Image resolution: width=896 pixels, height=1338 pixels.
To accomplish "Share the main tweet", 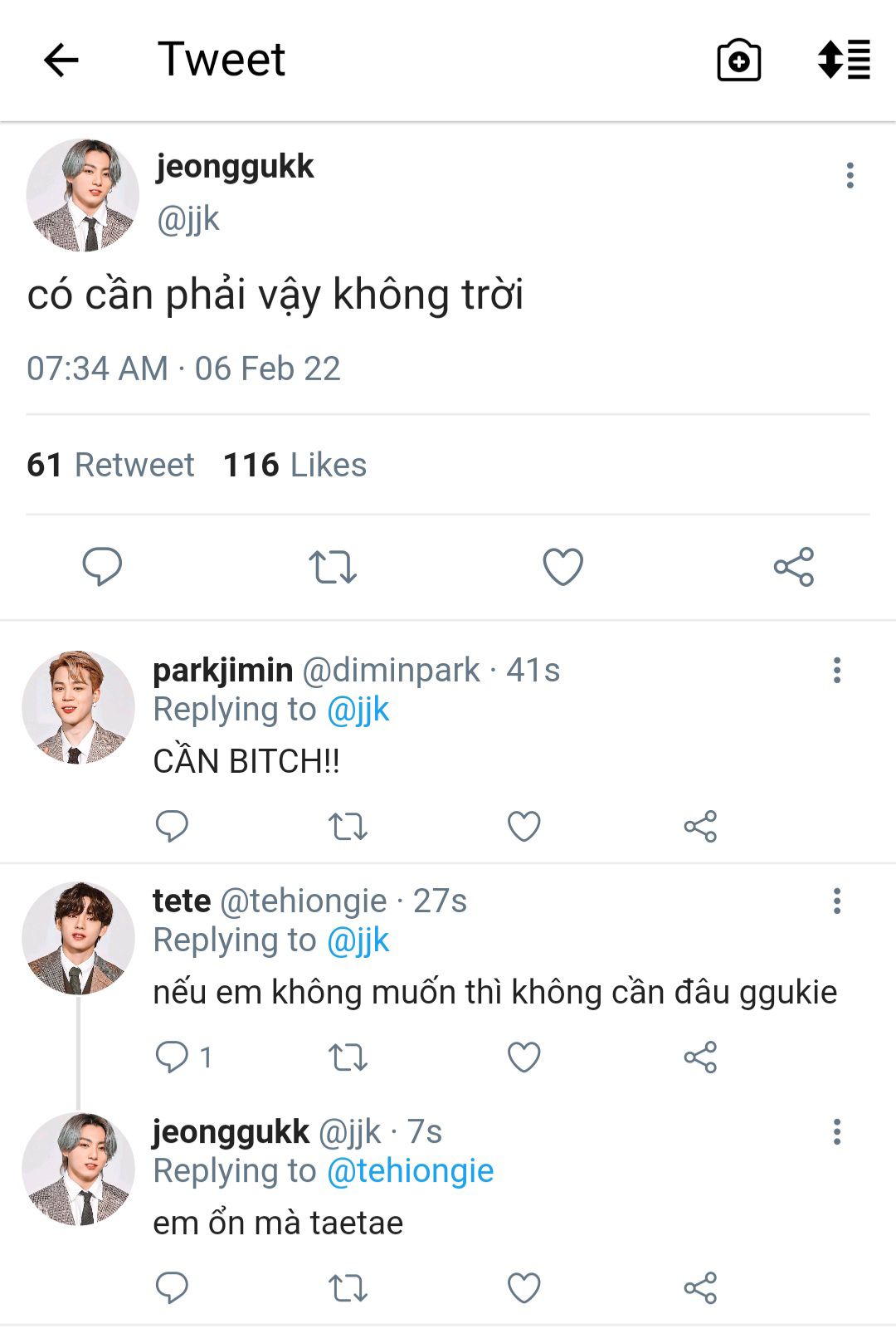I will 794,567.
